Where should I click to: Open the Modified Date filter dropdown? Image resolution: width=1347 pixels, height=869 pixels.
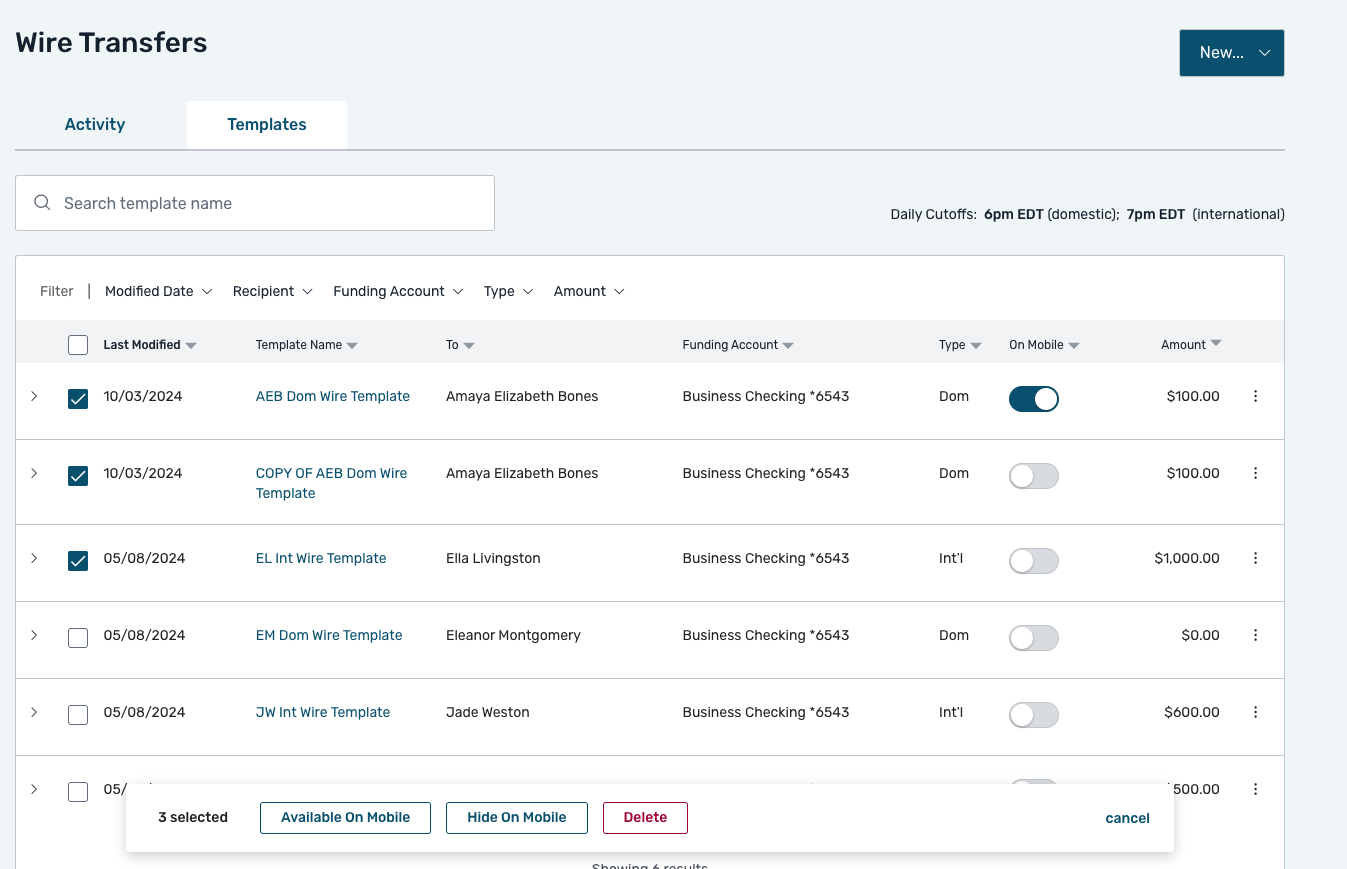click(158, 292)
